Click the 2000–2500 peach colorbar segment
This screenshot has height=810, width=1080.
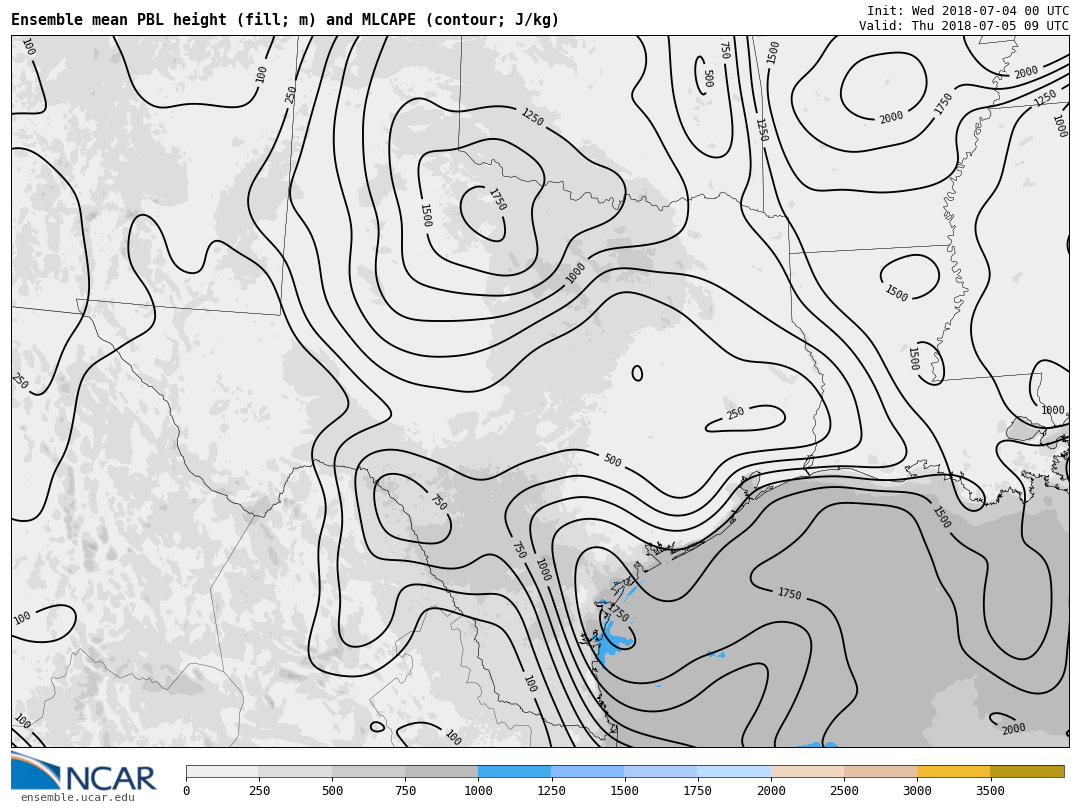coord(808,771)
